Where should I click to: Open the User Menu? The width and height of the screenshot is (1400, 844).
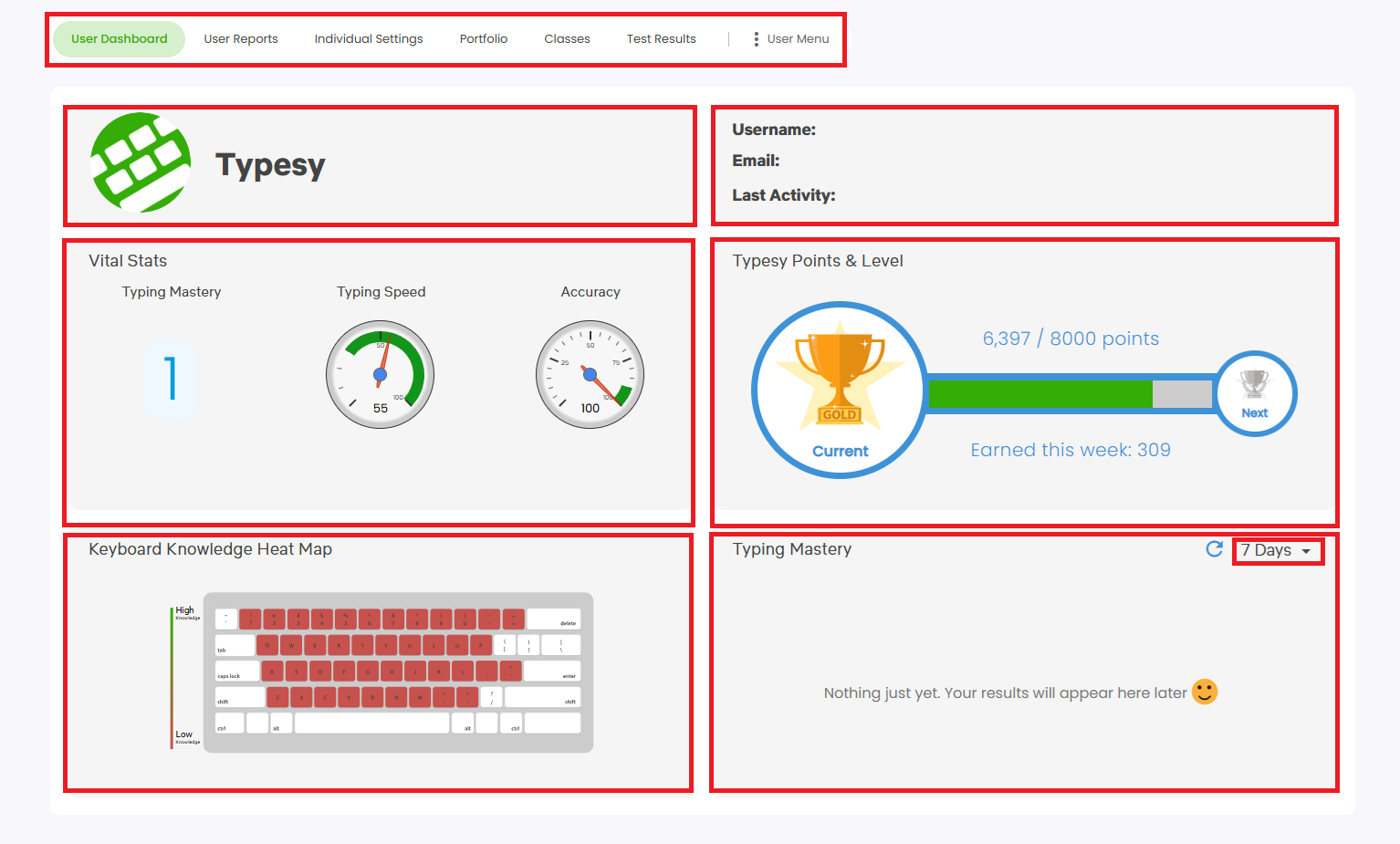pyautogui.click(x=790, y=39)
